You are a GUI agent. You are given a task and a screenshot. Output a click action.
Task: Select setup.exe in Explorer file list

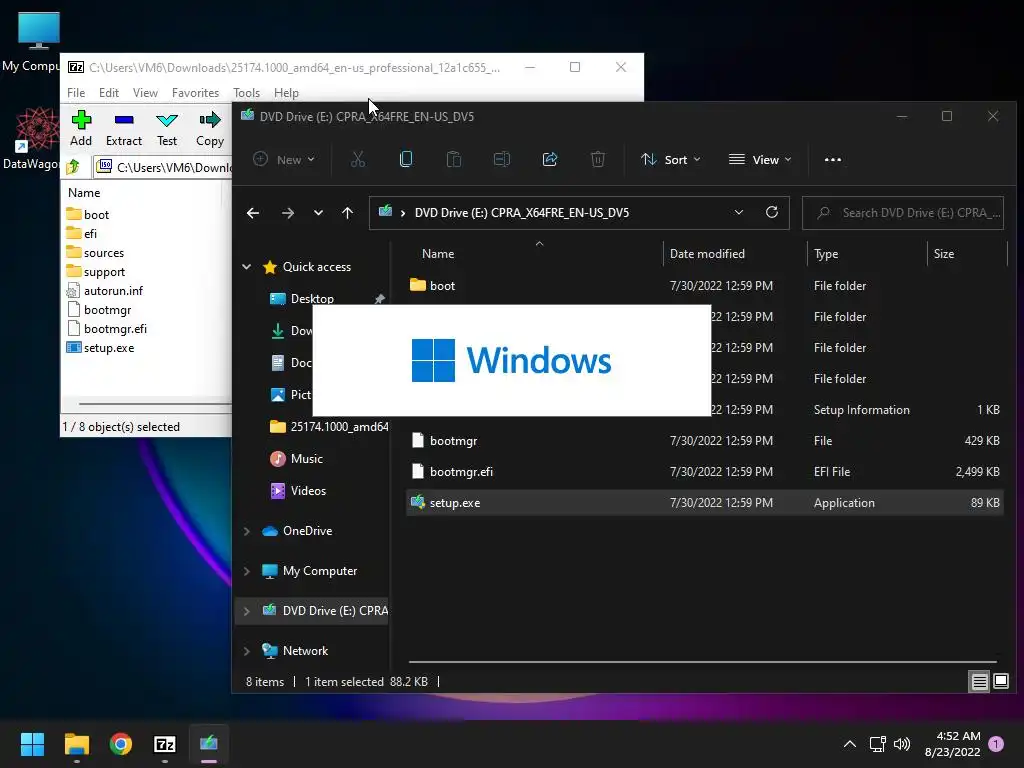pos(704,503)
